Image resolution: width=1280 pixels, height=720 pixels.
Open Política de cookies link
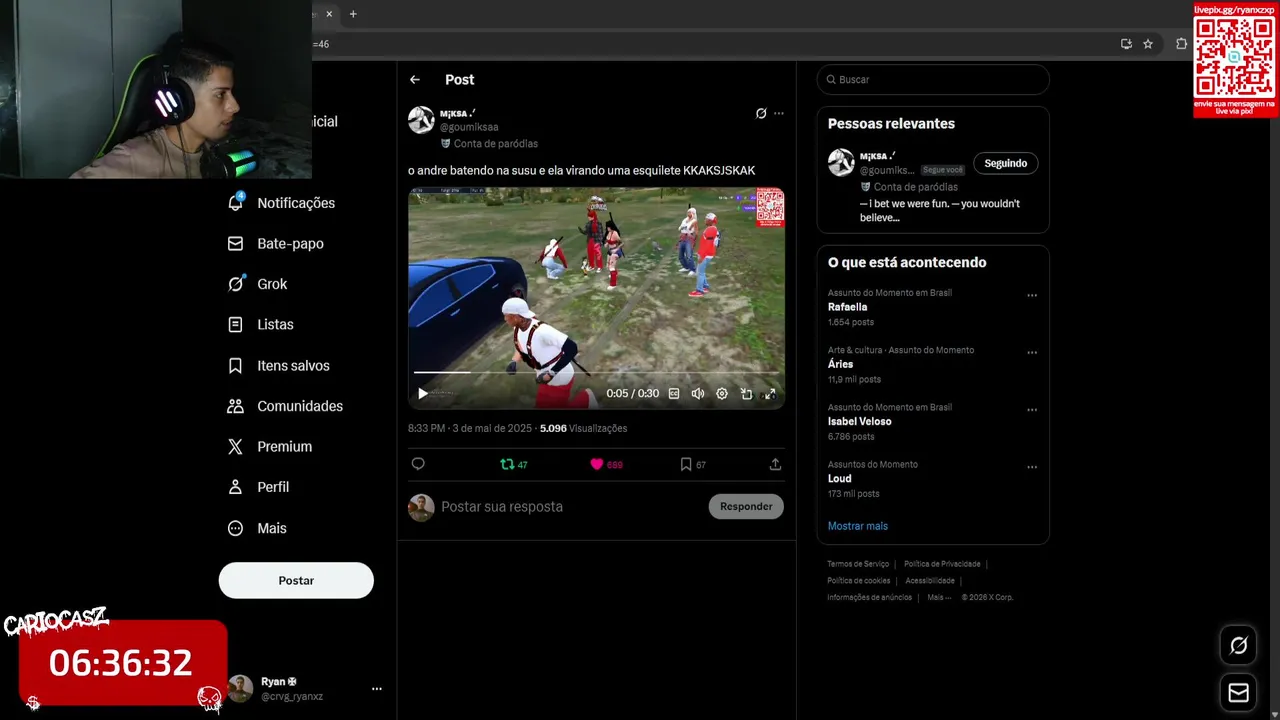tap(858, 581)
